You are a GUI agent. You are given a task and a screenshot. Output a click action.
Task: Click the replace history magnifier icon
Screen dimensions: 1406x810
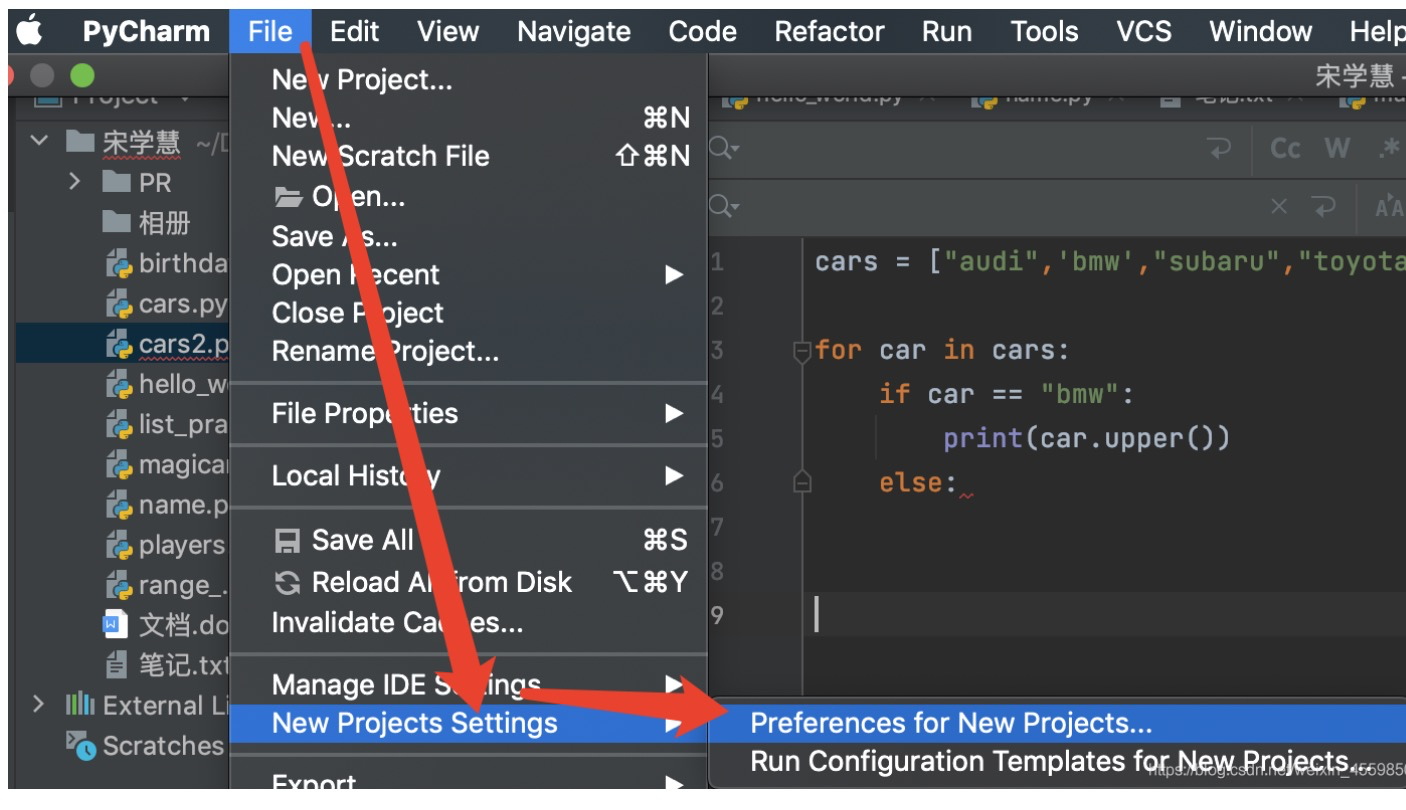pyautogui.click(x=724, y=207)
